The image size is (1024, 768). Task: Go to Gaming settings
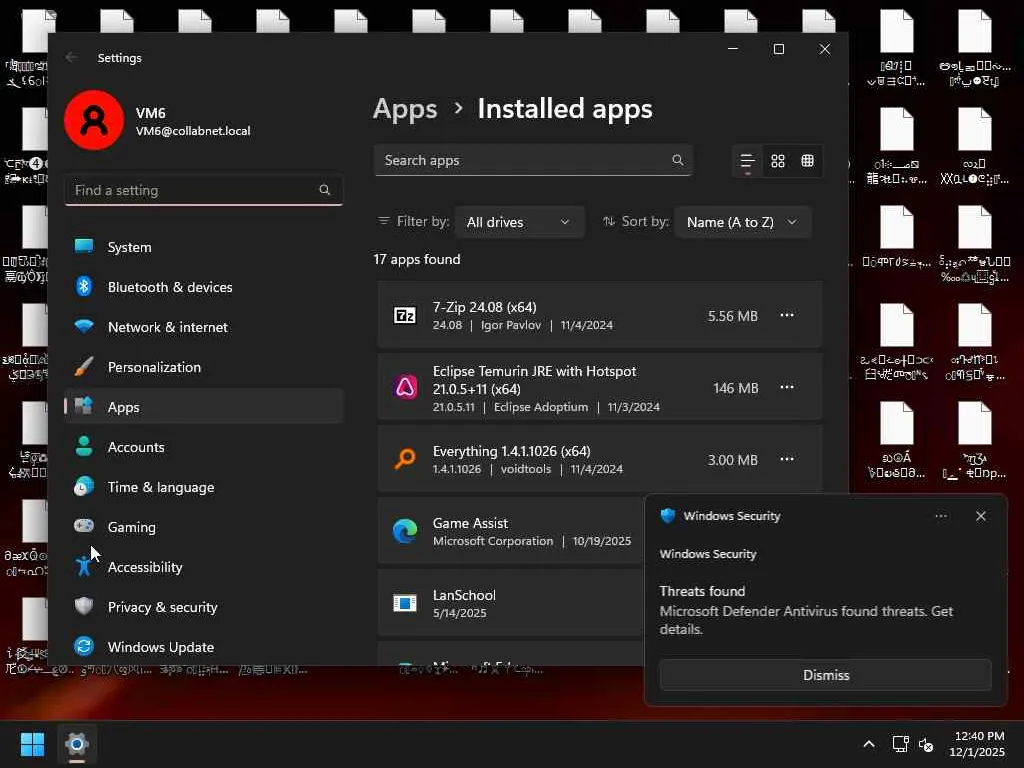pos(204,526)
